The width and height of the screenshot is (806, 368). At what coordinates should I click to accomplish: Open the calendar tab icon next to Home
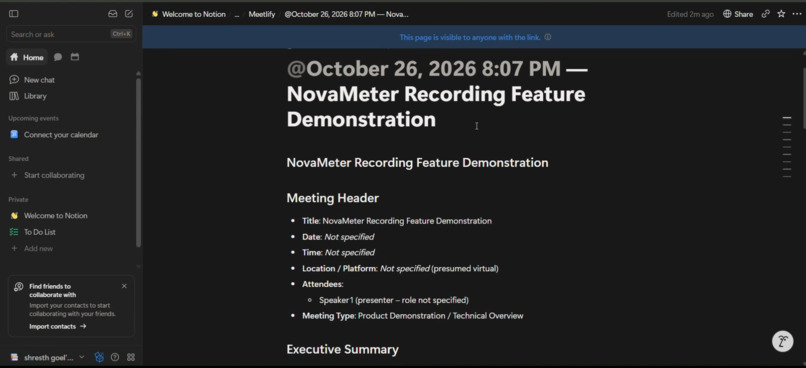click(75, 57)
